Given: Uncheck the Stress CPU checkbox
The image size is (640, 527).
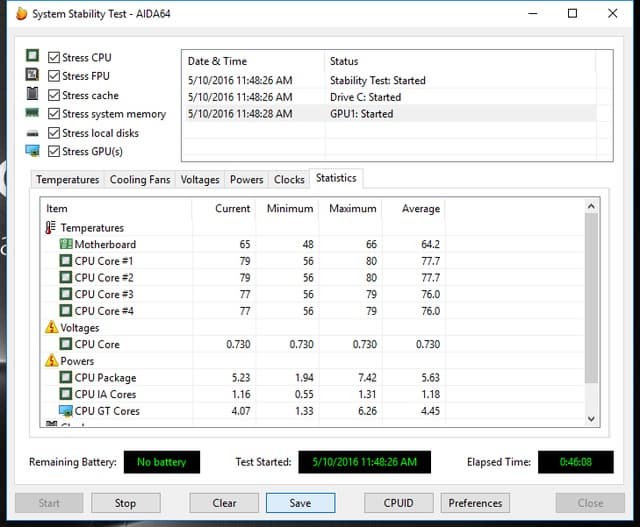Looking at the screenshot, I should coord(54,57).
